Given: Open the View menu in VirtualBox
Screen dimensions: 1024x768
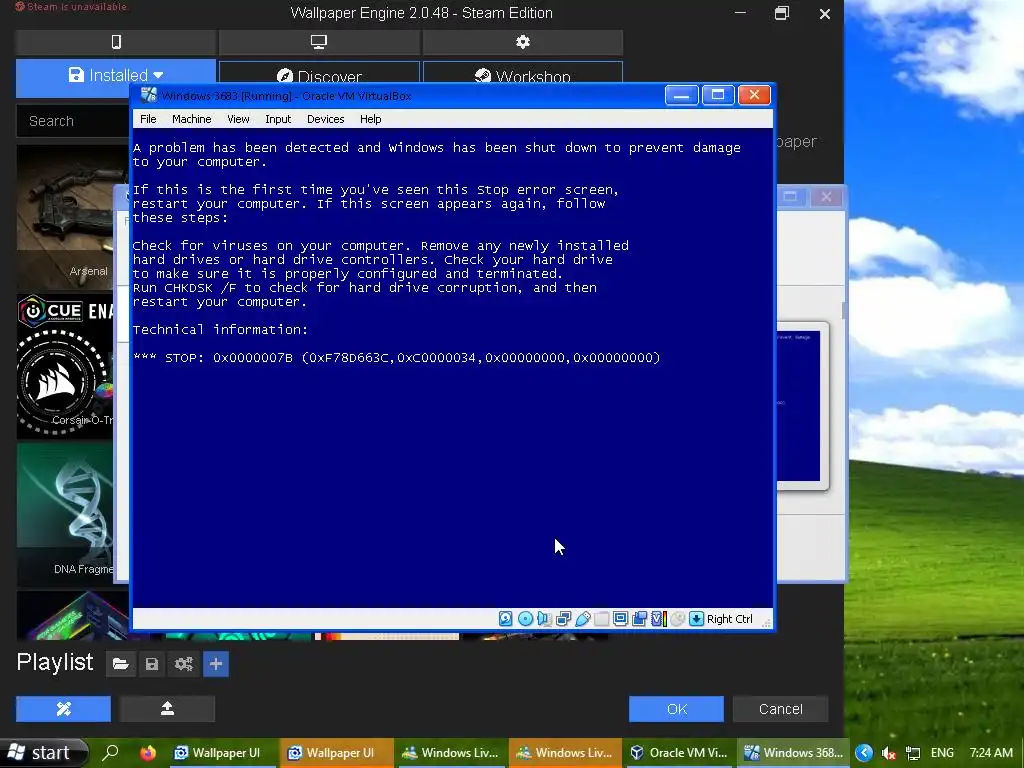Looking at the screenshot, I should coord(238,119).
